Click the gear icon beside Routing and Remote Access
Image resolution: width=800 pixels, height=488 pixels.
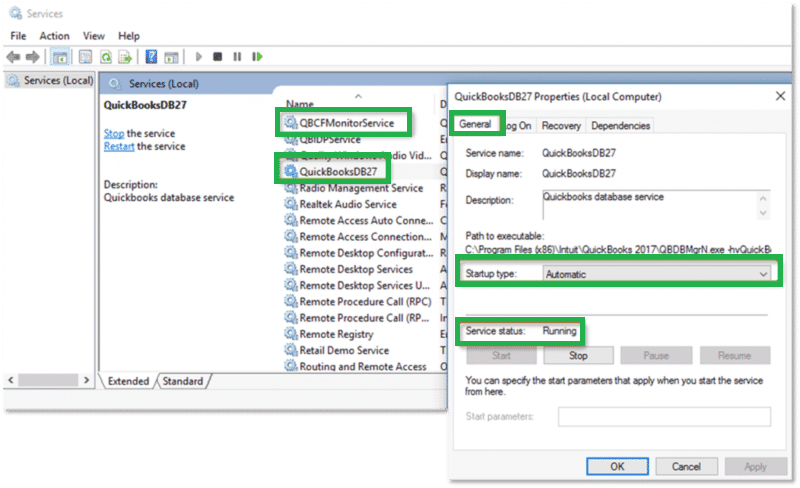(x=291, y=366)
